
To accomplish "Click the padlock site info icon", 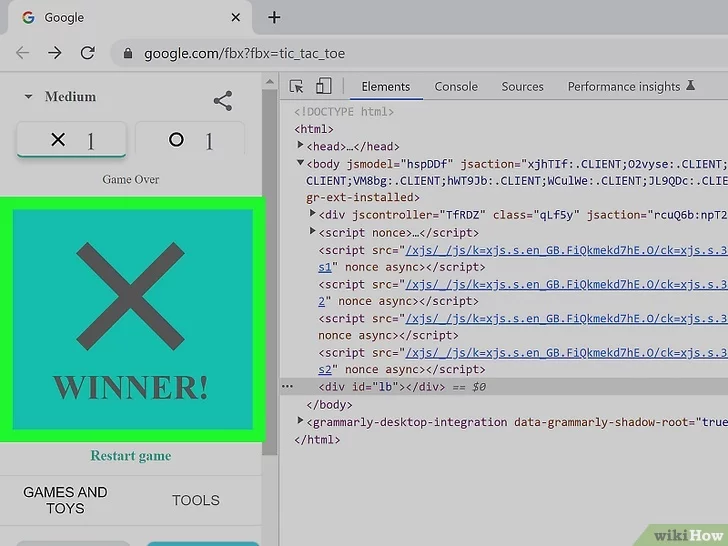I will (x=128, y=53).
